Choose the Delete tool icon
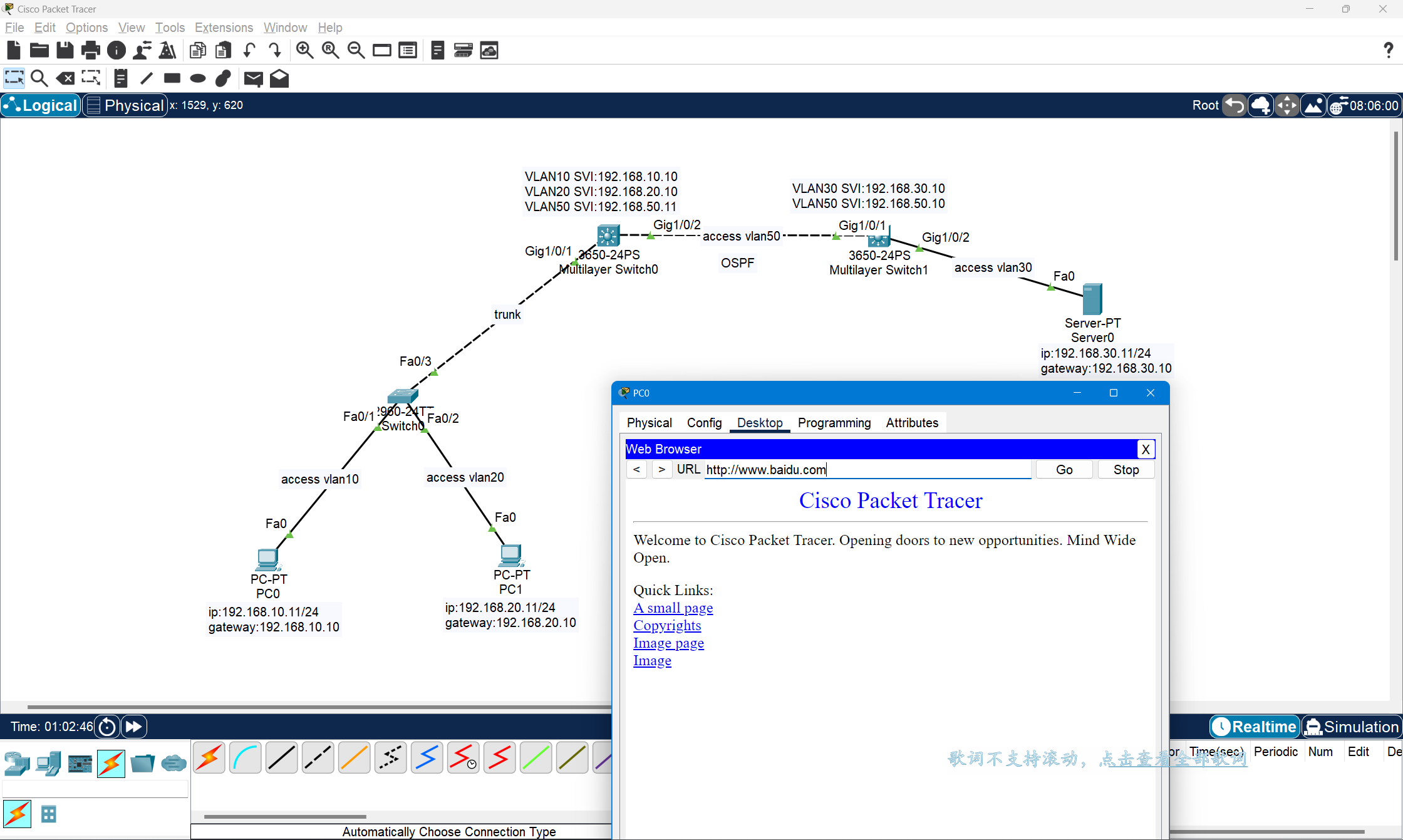This screenshot has height=840, width=1403. click(x=65, y=78)
